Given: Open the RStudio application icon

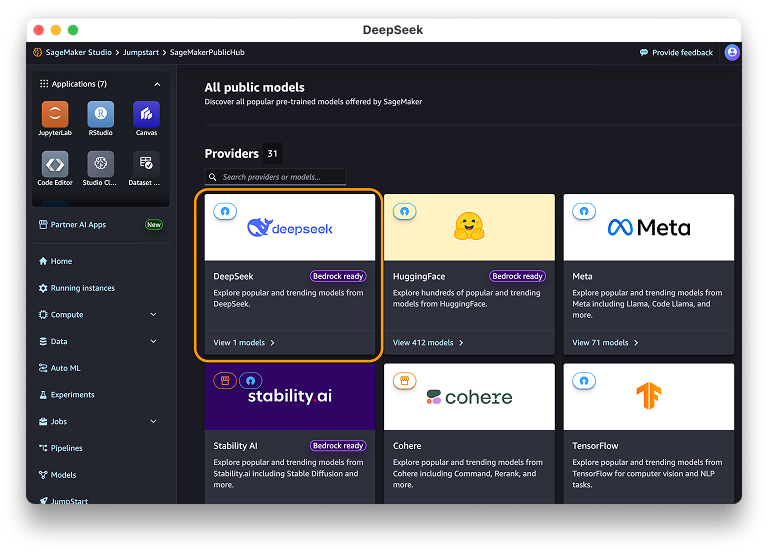Looking at the screenshot, I should click(100, 114).
